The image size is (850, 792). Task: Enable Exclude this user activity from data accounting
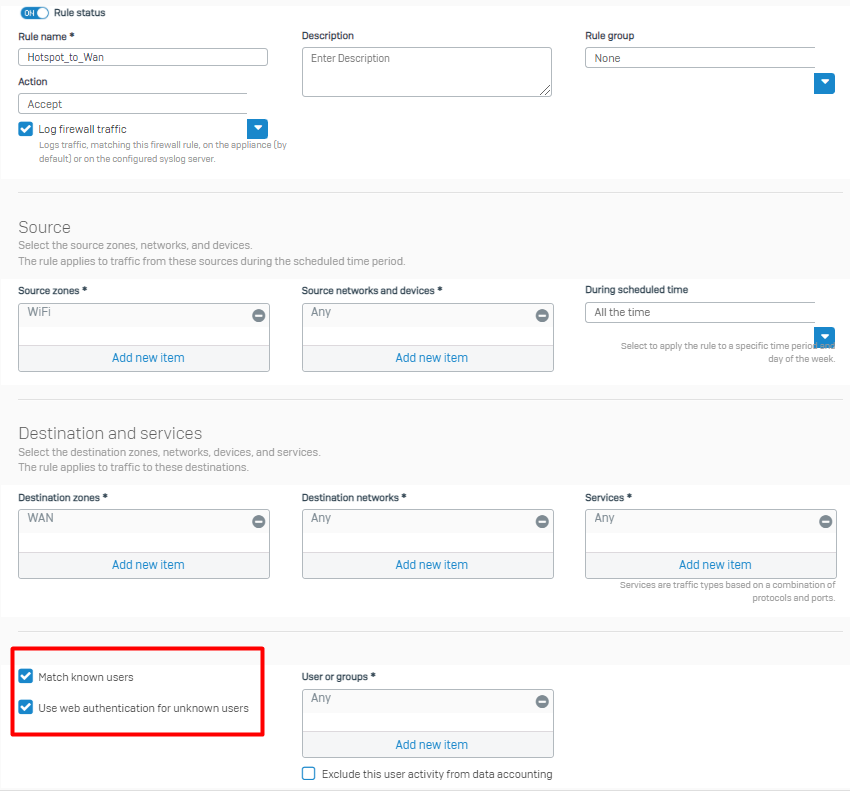coord(309,774)
